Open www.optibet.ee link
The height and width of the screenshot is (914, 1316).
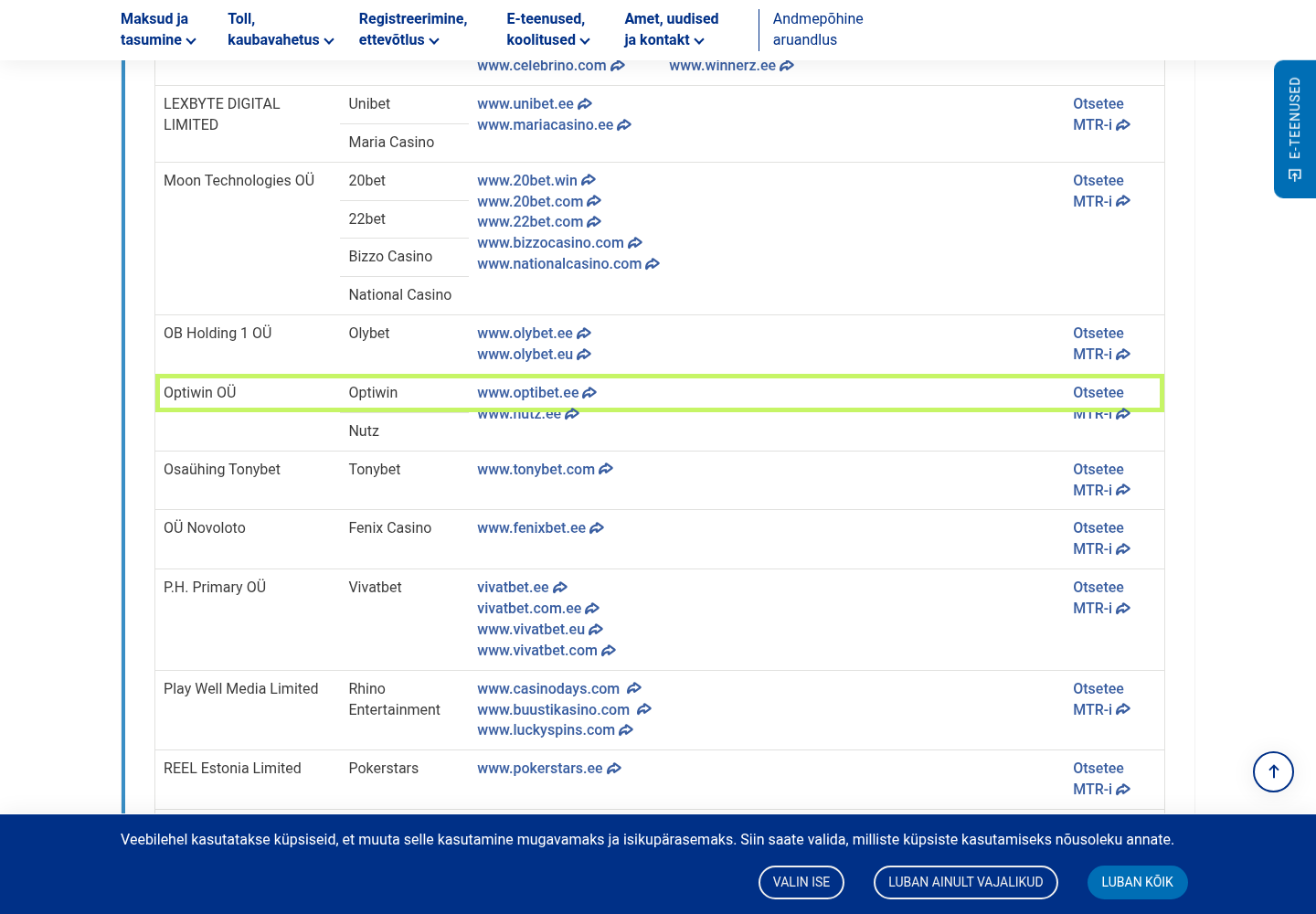coord(536,393)
